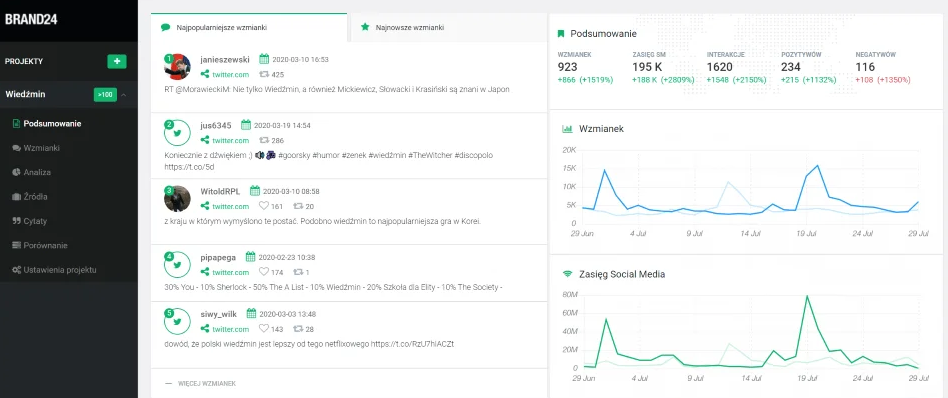This screenshot has width=948, height=398.
Task: Click the PROJEKTY sidebar heading
Action: pos(24,61)
